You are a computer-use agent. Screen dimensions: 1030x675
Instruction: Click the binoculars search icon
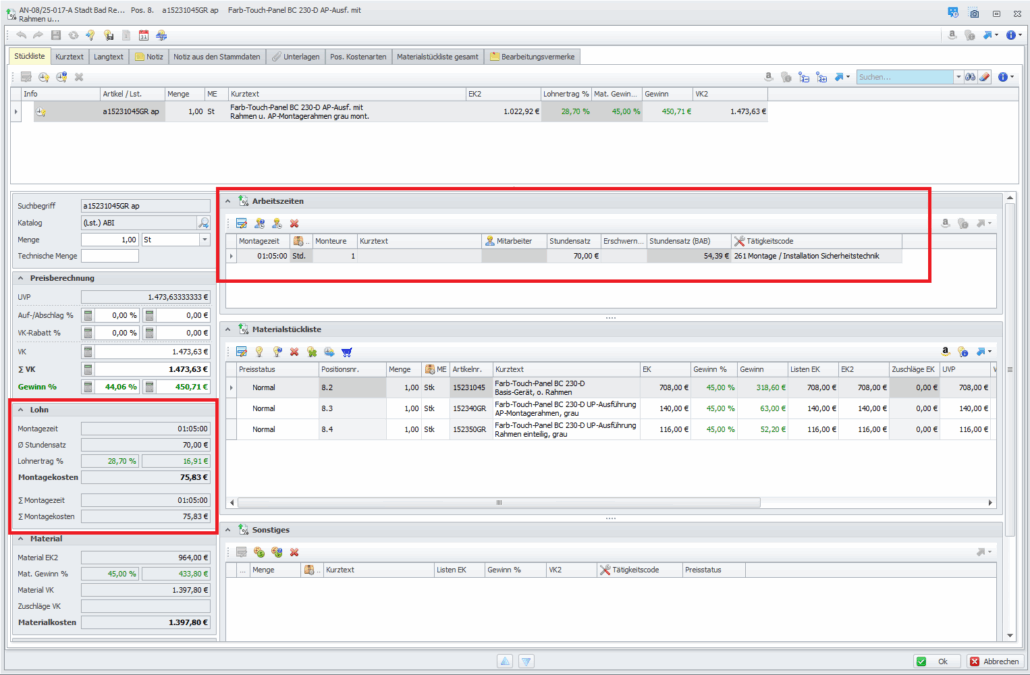click(x=969, y=77)
